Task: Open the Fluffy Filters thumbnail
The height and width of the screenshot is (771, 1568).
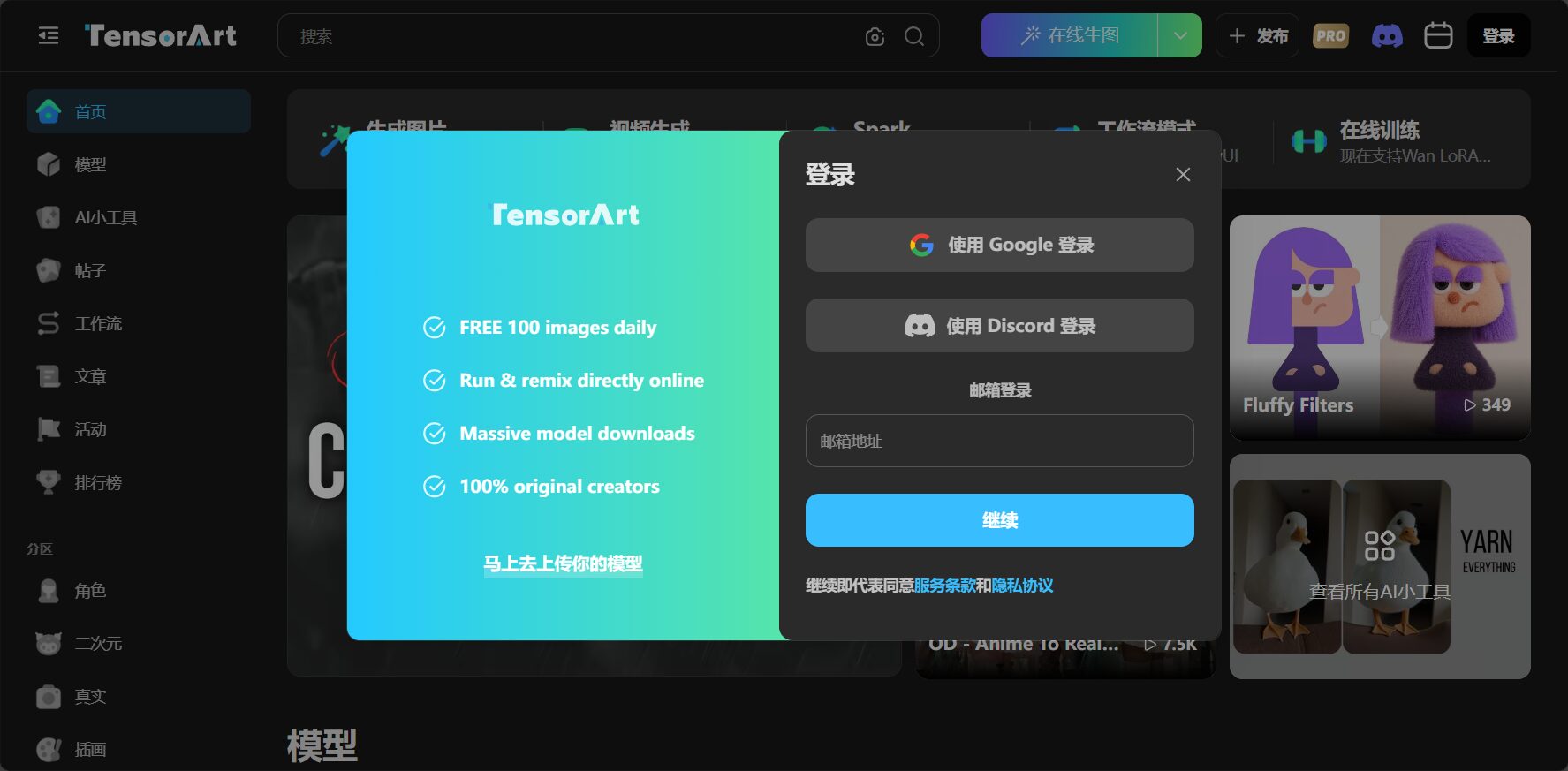Action: (x=1380, y=328)
